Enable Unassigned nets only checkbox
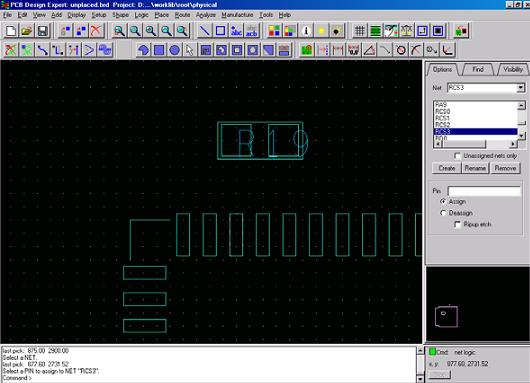The image size is (530, 383). (457, 156)
